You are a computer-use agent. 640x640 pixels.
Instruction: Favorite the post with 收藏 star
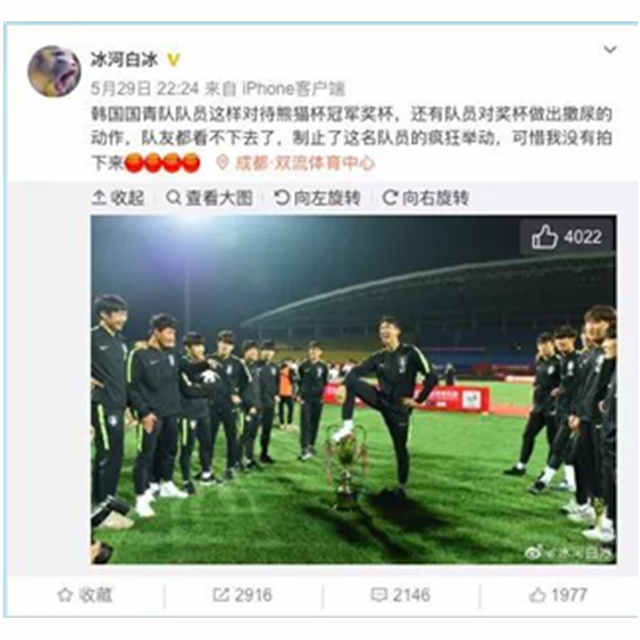click(85, 595)
